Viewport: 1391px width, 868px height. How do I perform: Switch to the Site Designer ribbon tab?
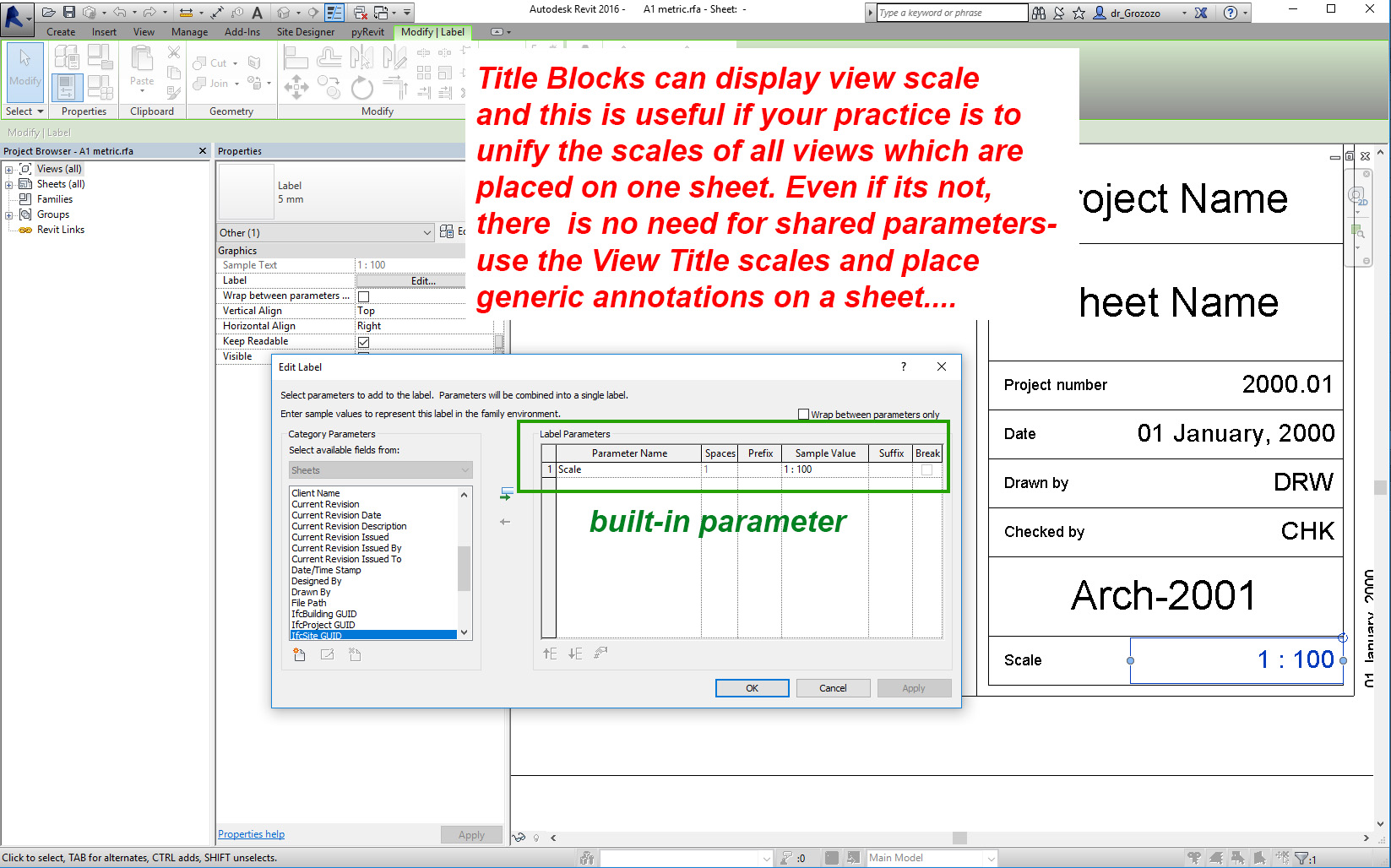click(306, 32)
